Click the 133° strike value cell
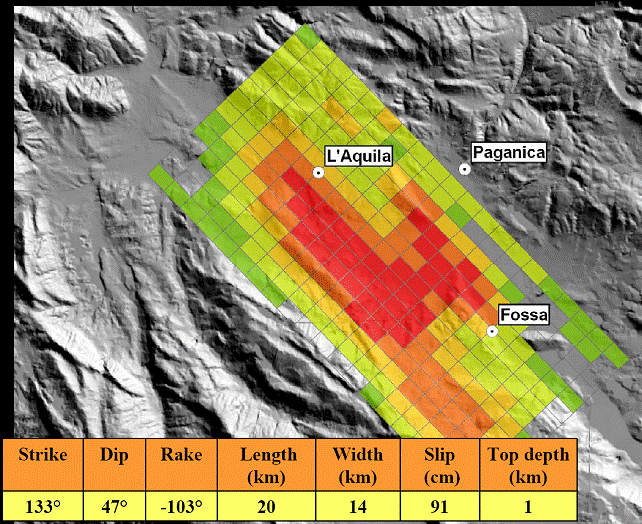Image resolution: width=642 pixels, height=524 pixels. 43,506
